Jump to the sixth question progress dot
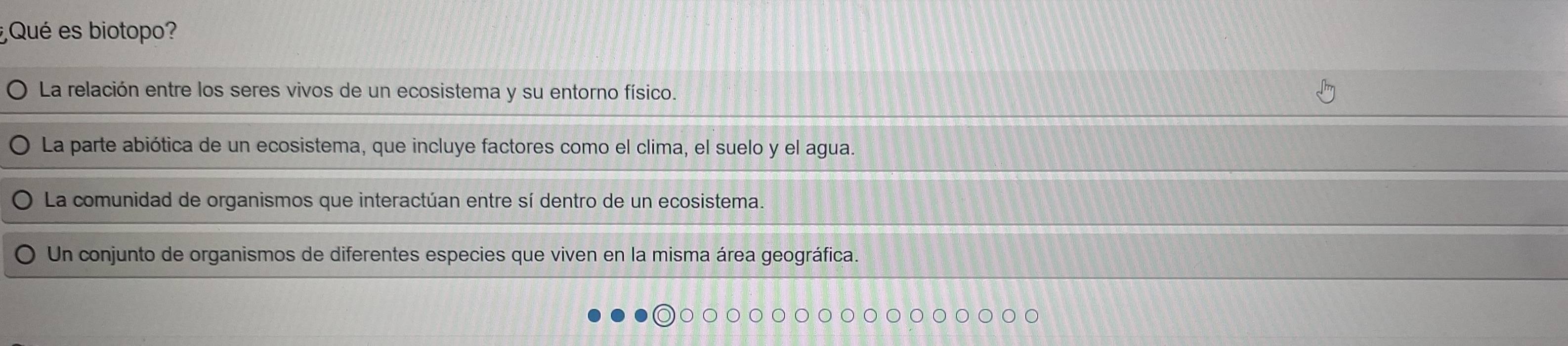1568x346 pixels. 710,315
